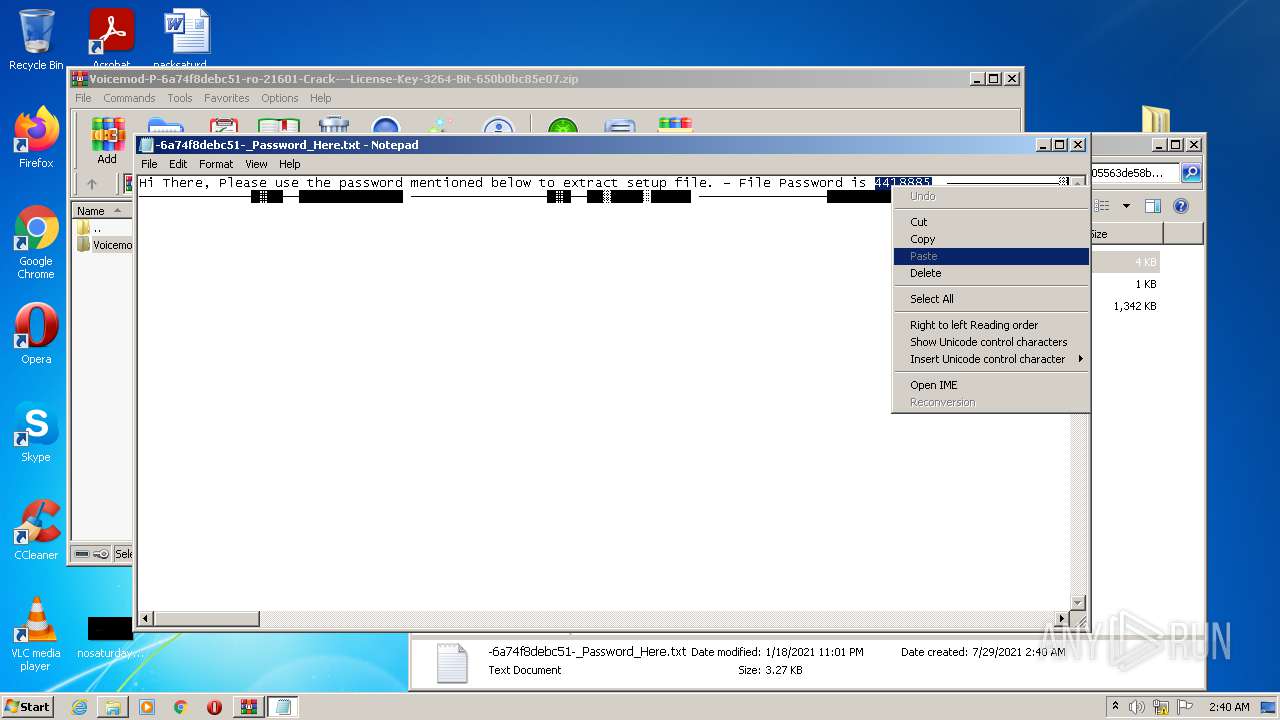Select the parent '..' folder in WinRAR
The height and width of the screenshot is (720, 1280).
point(90,228)
